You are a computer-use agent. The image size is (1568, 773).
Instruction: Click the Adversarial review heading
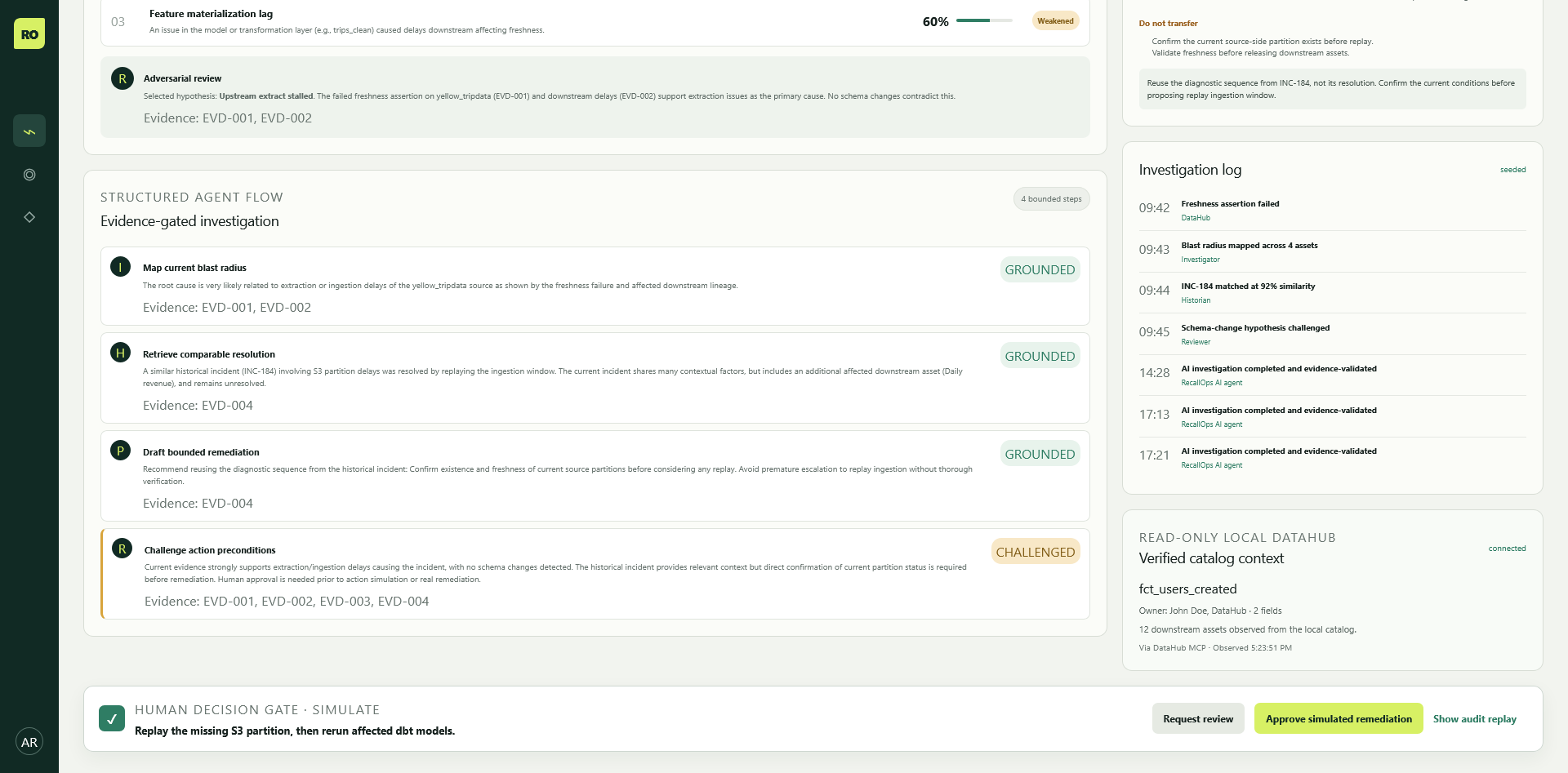(182, 78)
